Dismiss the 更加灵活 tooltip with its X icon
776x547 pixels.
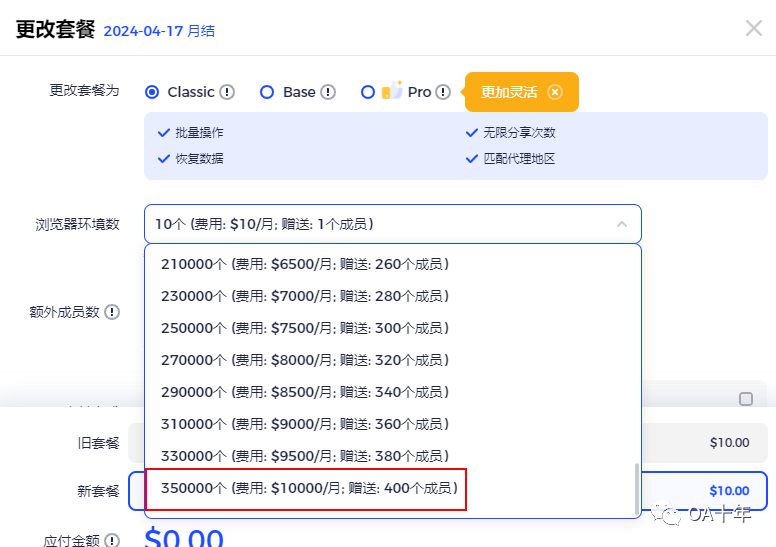(555, 92)
